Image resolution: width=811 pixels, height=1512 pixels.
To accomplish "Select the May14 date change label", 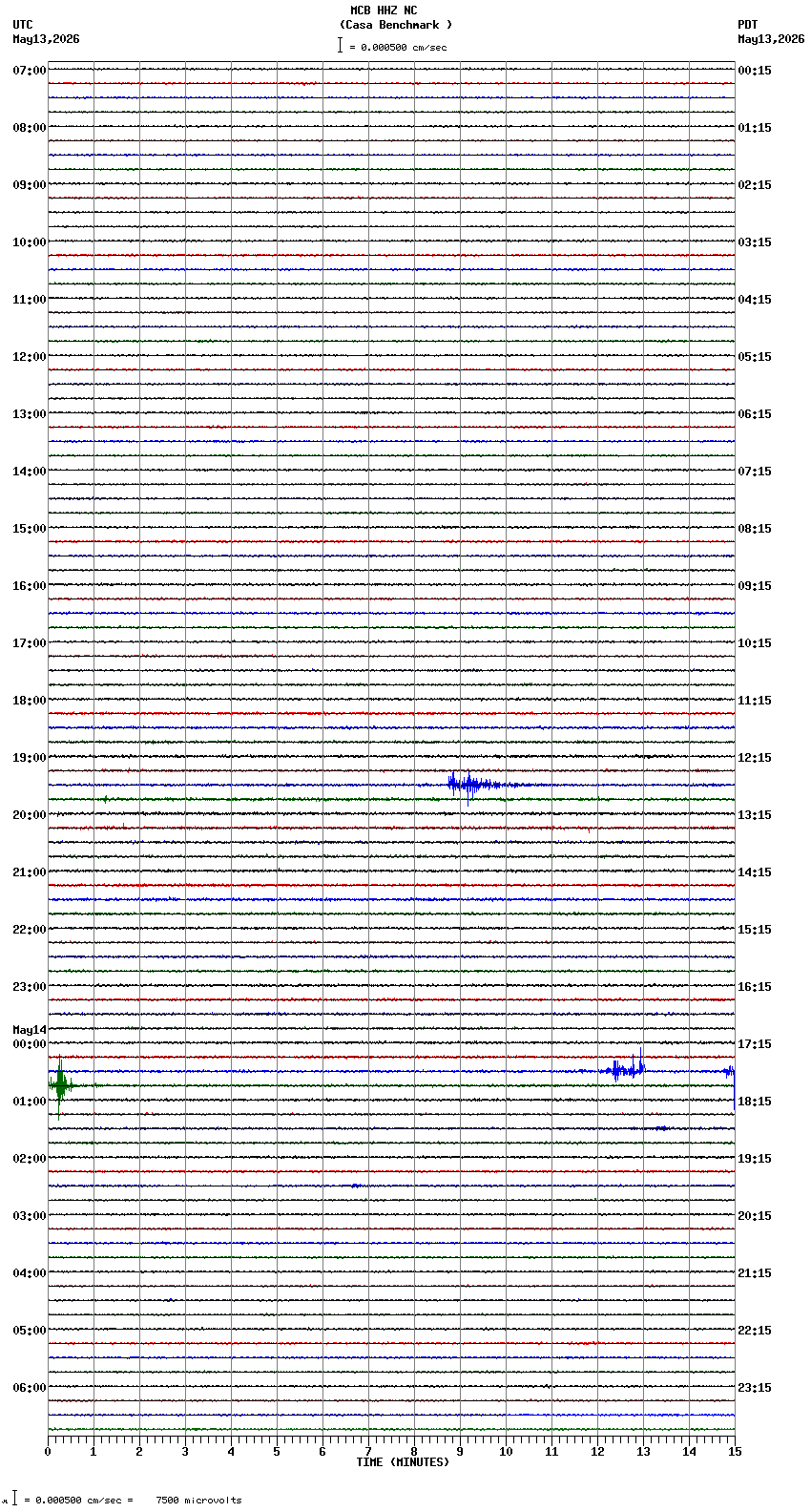I will [x=30, y=1030].
